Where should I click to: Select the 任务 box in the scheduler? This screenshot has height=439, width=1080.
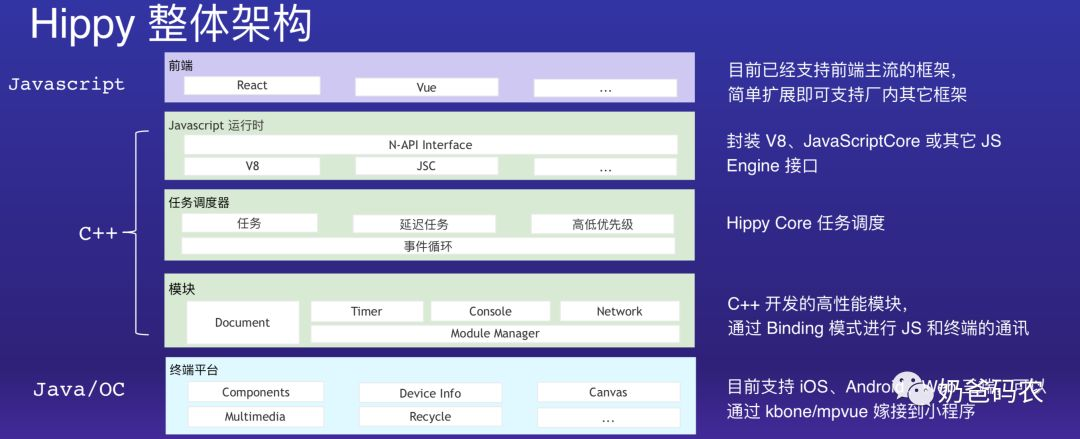[x=249, y=223]
